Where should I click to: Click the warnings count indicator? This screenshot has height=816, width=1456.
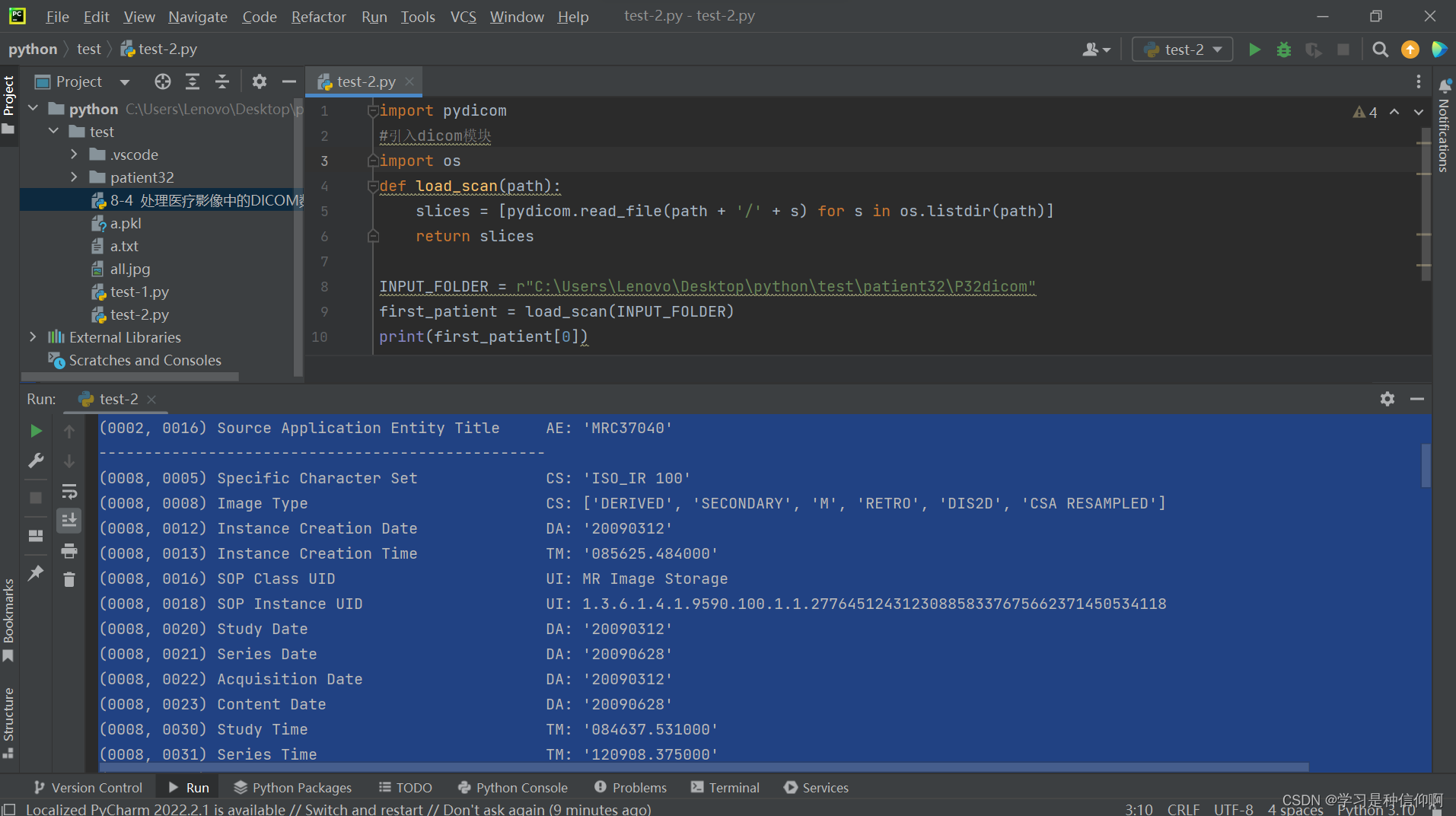point(1365,112)
